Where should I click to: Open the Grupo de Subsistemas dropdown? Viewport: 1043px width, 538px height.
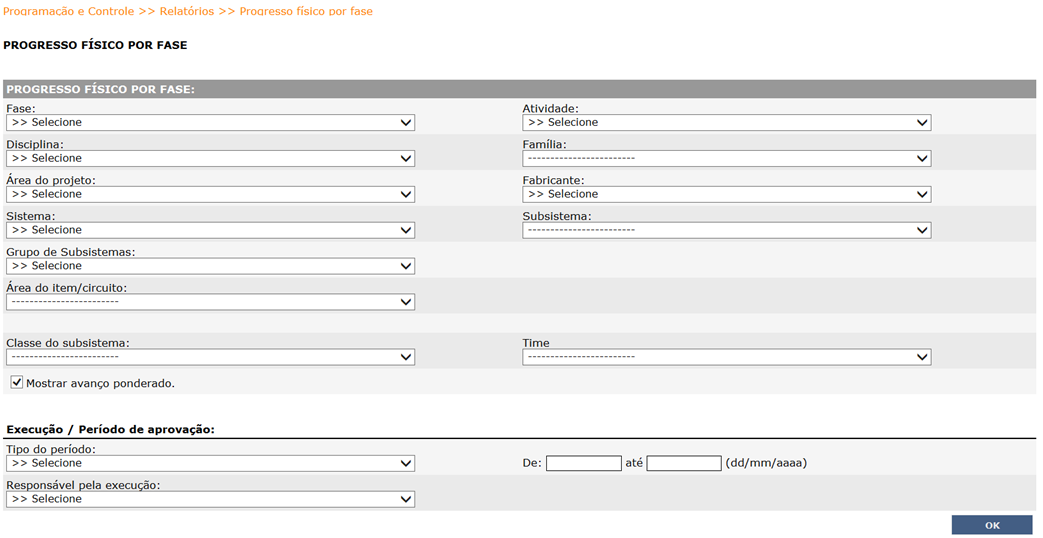[x=210, y=266]
